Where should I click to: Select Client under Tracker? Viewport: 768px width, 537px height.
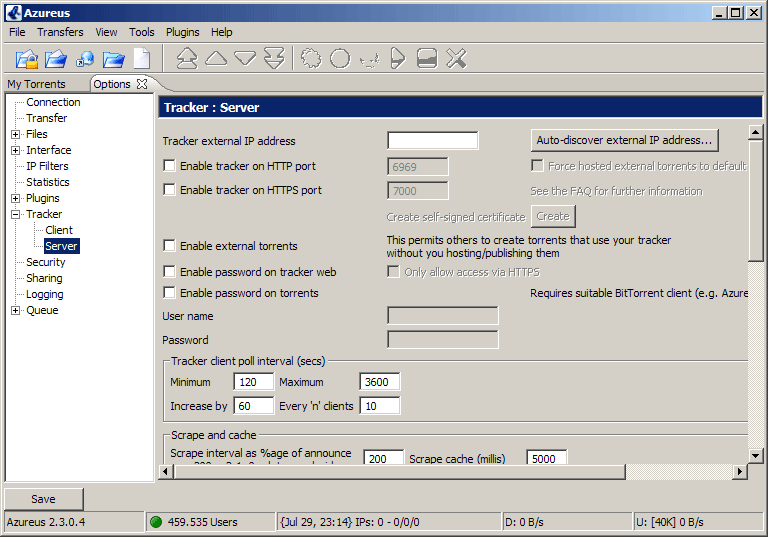[x=59, y=230]
